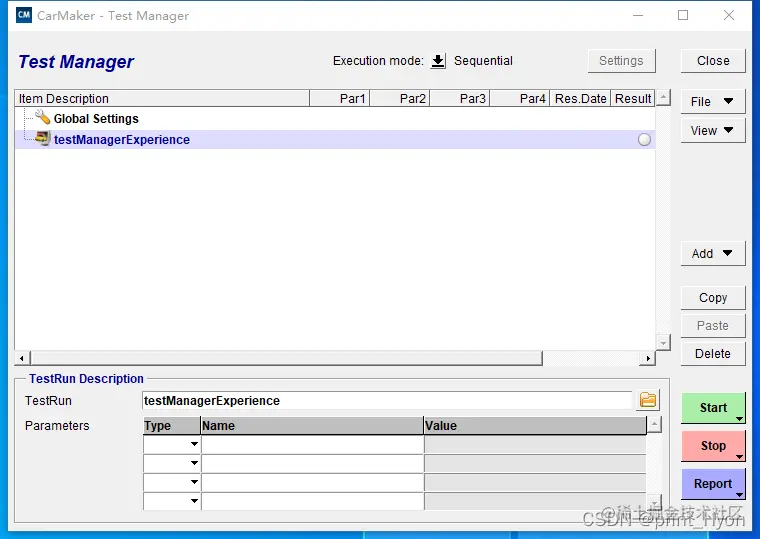This screenshot has width=760, height=539.
Task: Click the Global Settings wrench icon
Action: tap(43, 117)
